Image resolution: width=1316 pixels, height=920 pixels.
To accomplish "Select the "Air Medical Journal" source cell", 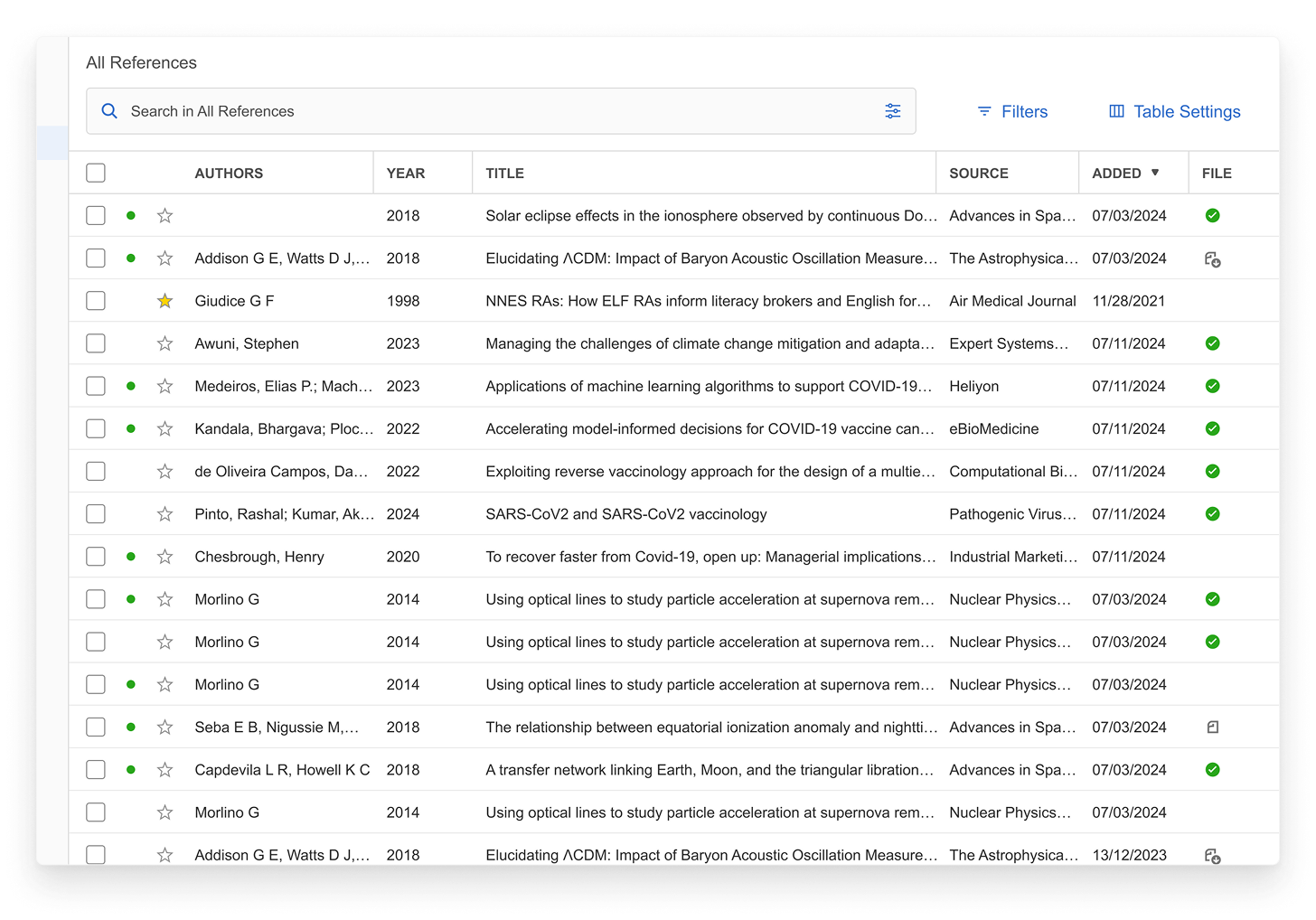I will pos(1012,301).
